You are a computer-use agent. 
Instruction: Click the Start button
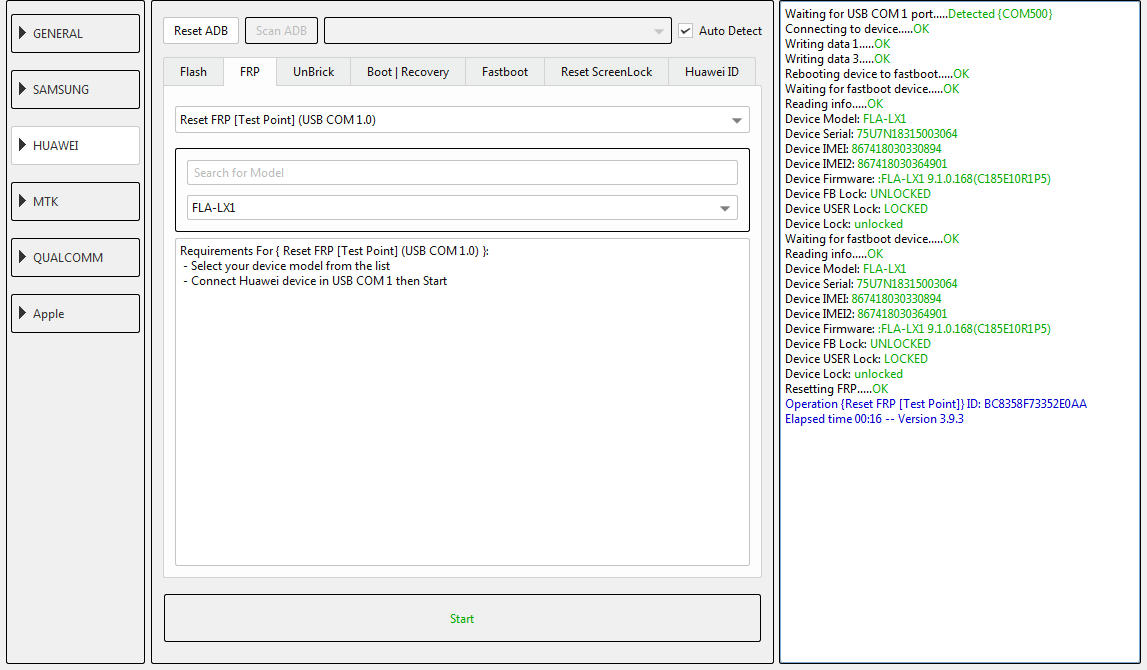point(462,619)
